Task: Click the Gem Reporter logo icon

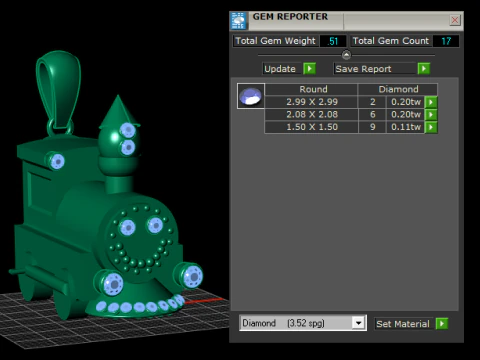Action: coord(238,21)
